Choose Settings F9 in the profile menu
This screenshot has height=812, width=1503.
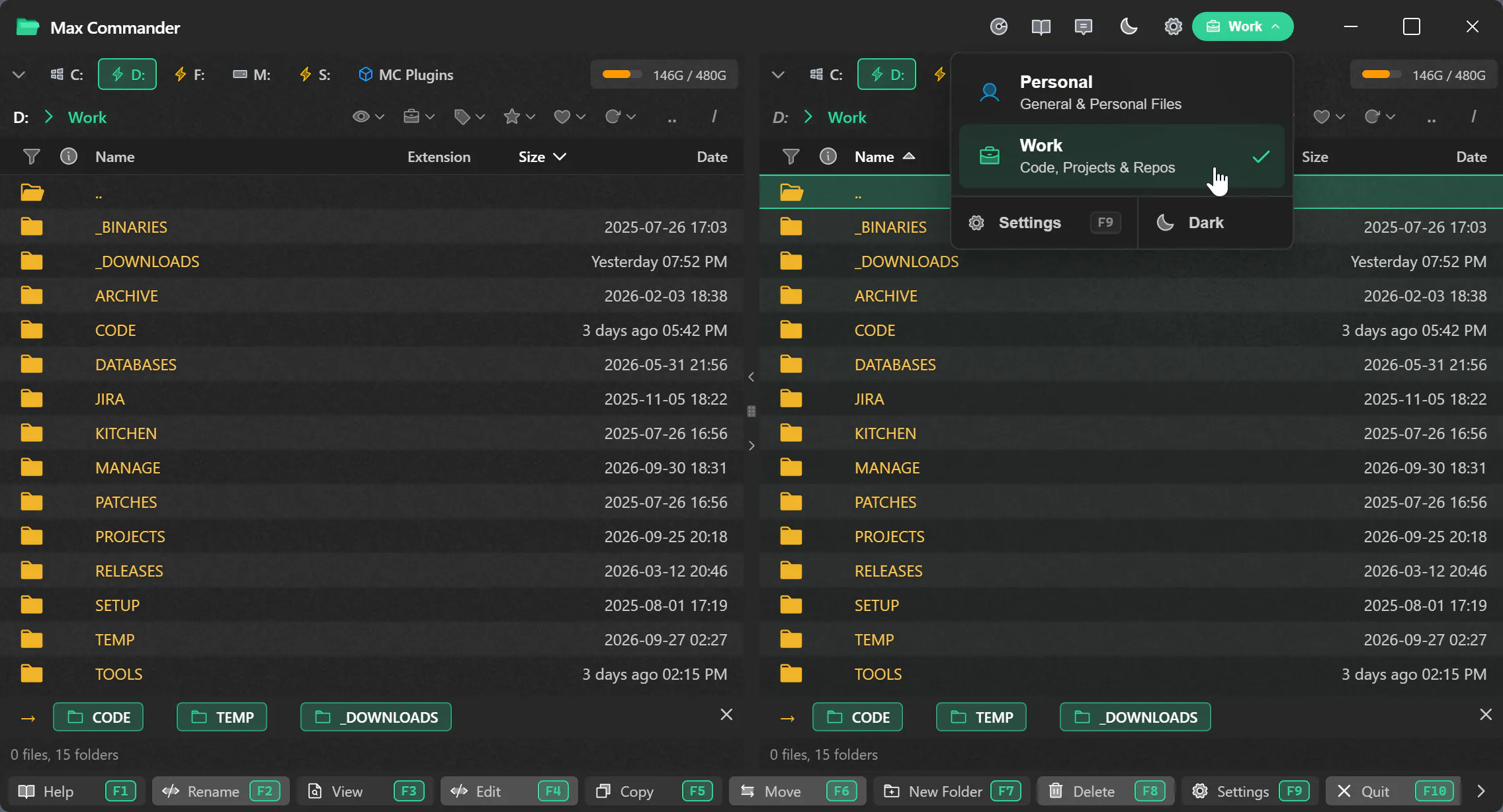pyautogui.click(x=1044, y=223)
